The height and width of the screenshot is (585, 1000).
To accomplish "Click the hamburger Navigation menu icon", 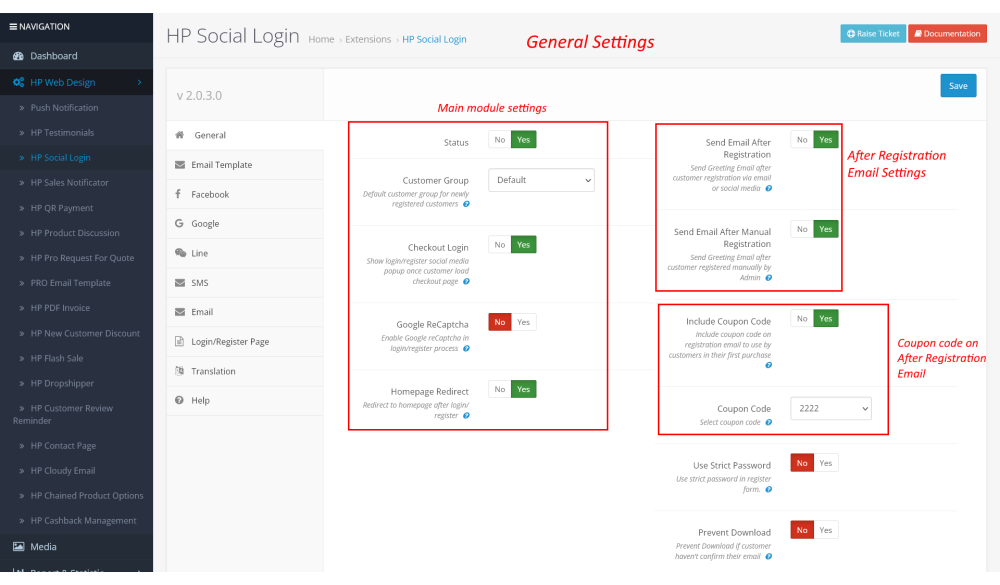I will [x=13, y=27].
